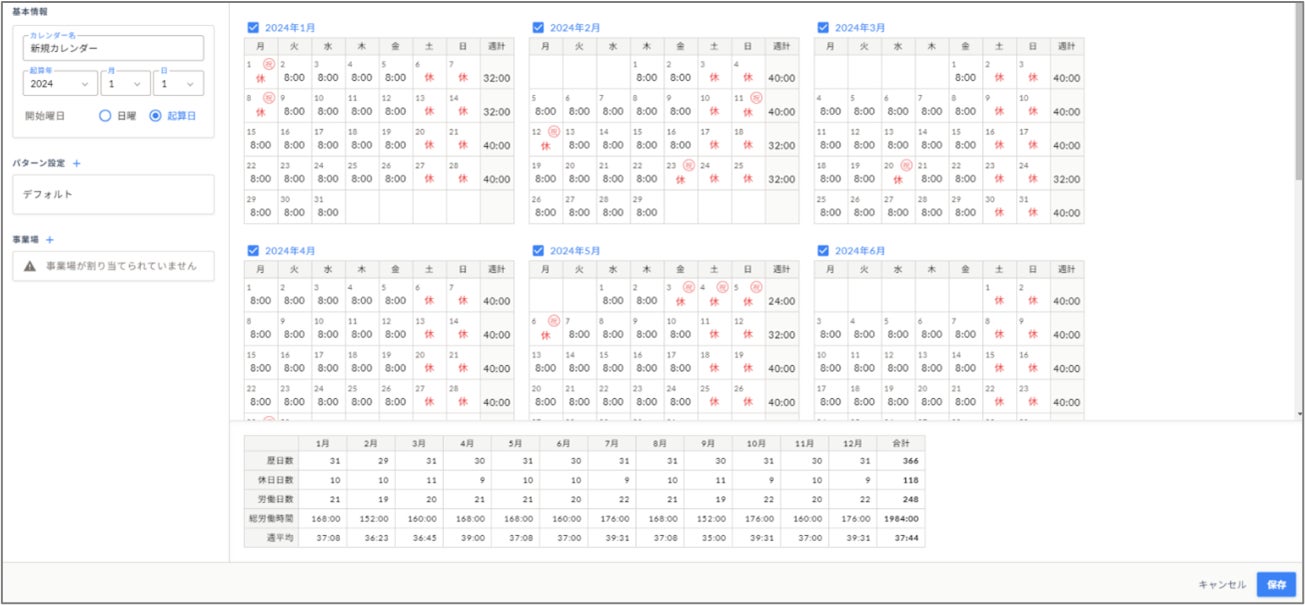The image size is (1305, 605).
Task: Open the 2024年5月 month title link
Action: point(575,251)
